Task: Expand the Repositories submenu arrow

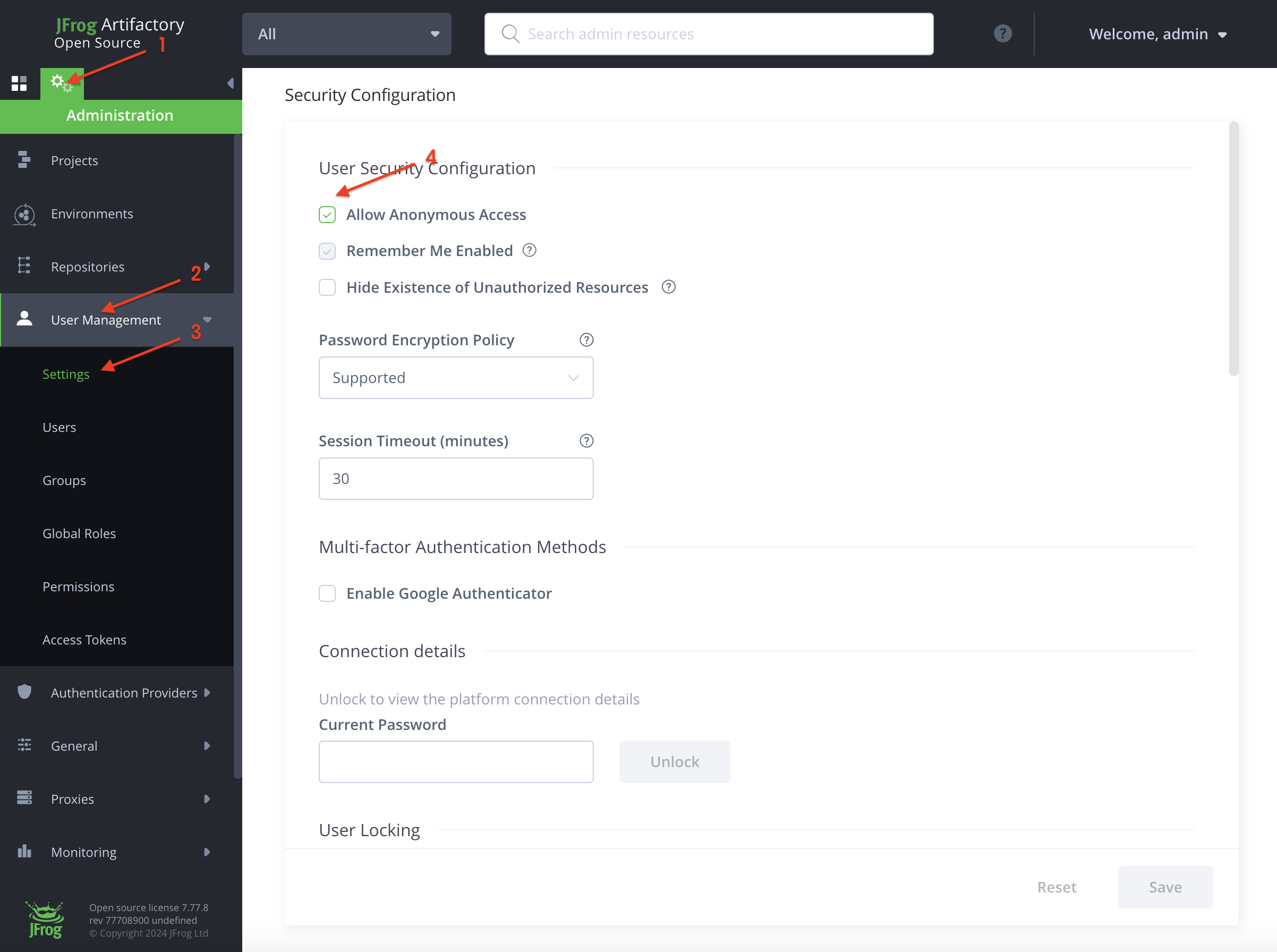Action: 207,266
